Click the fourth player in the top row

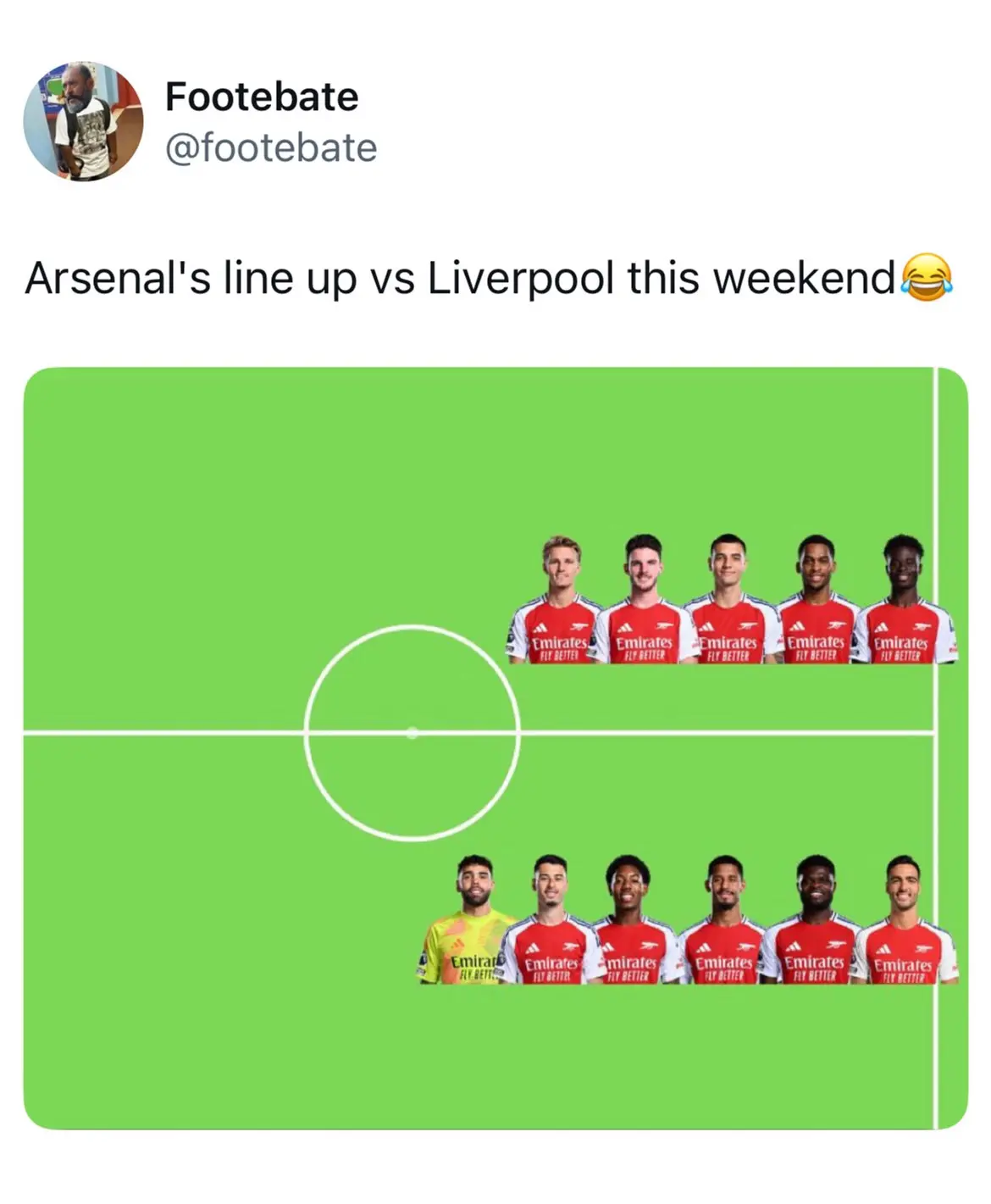tap(817, 599)
